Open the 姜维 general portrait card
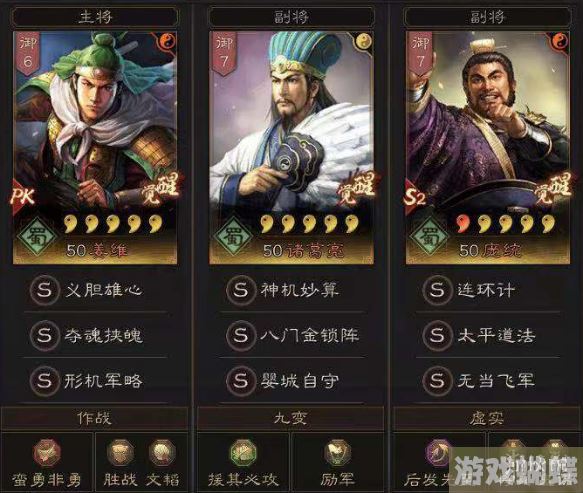583x493 pixels. [95, 148]
